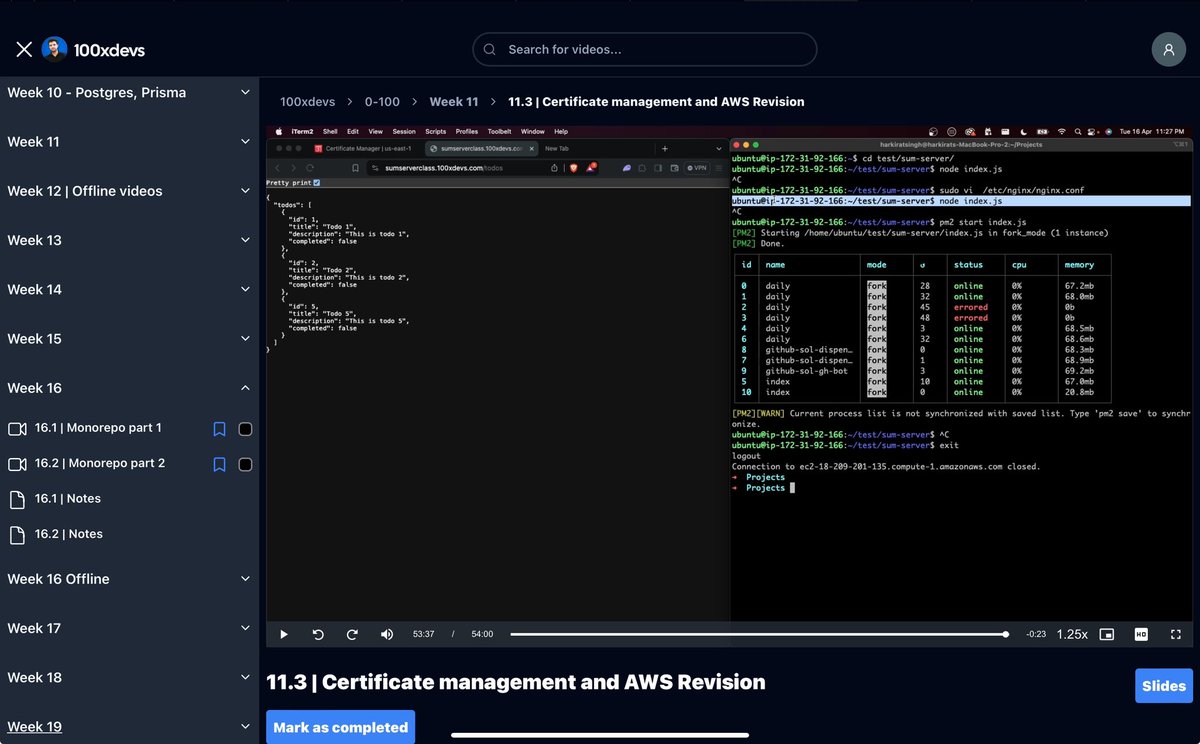
Task: Click the Shell menu in video
Action: 330,131
